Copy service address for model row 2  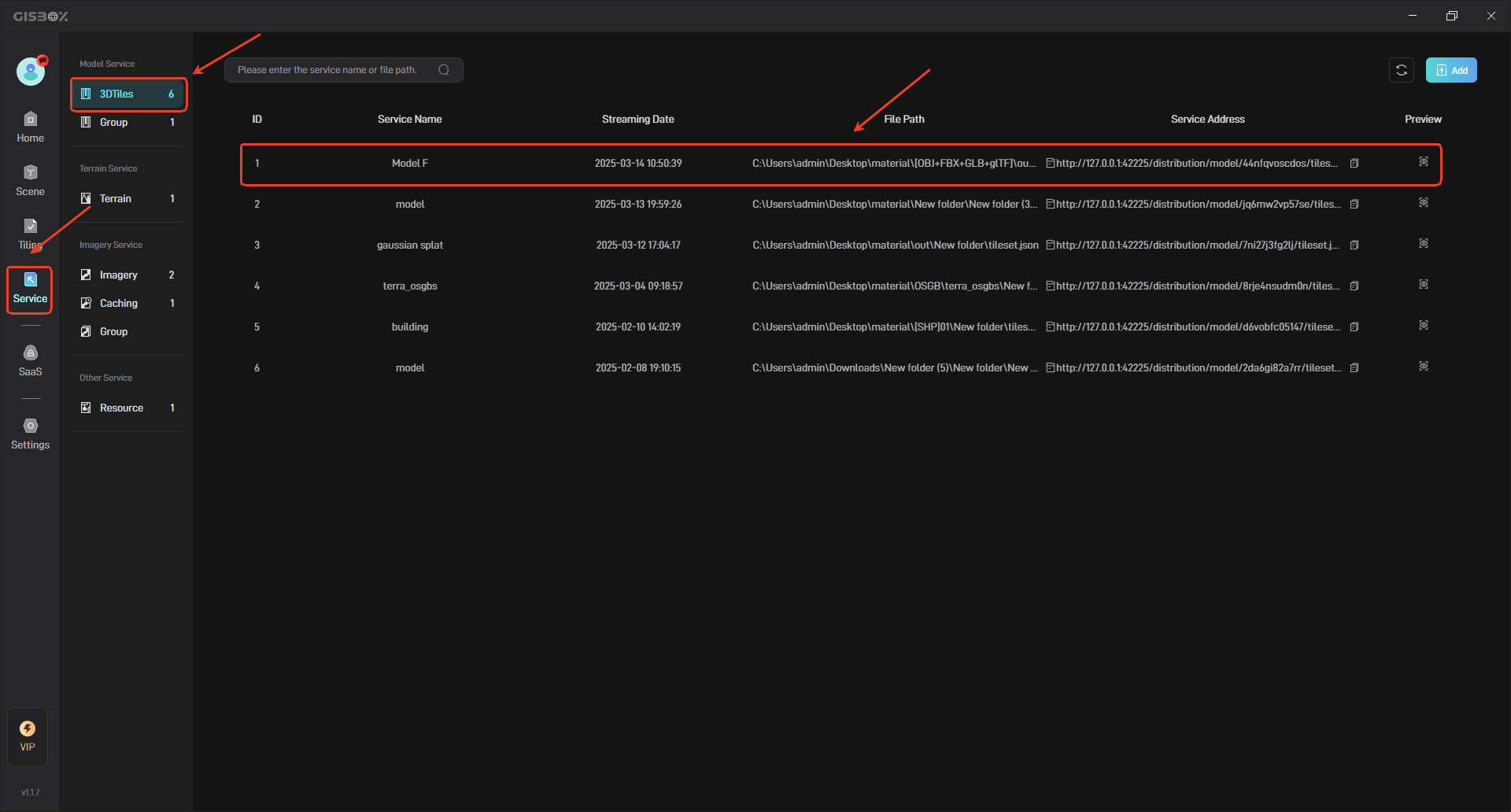point(1354,205)
